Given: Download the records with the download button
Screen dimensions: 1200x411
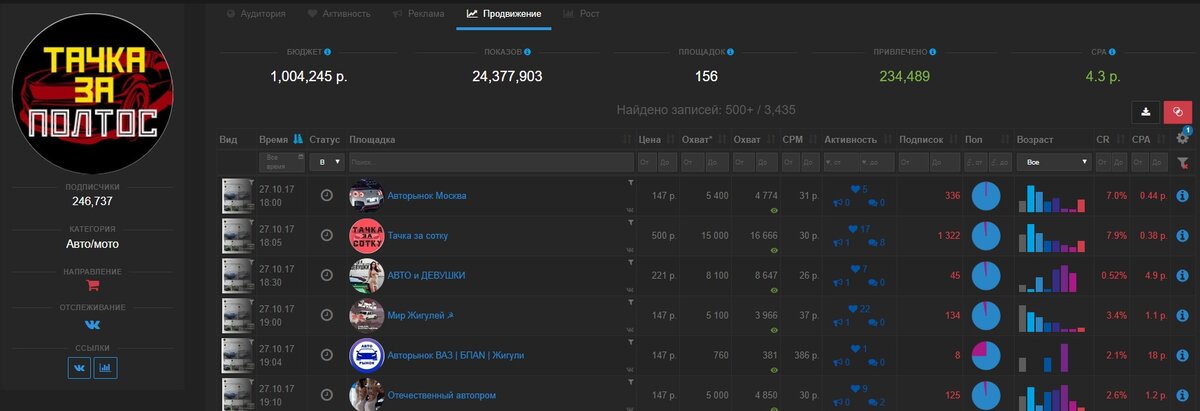Looking at the screenshot, I should click(1145, 112).
